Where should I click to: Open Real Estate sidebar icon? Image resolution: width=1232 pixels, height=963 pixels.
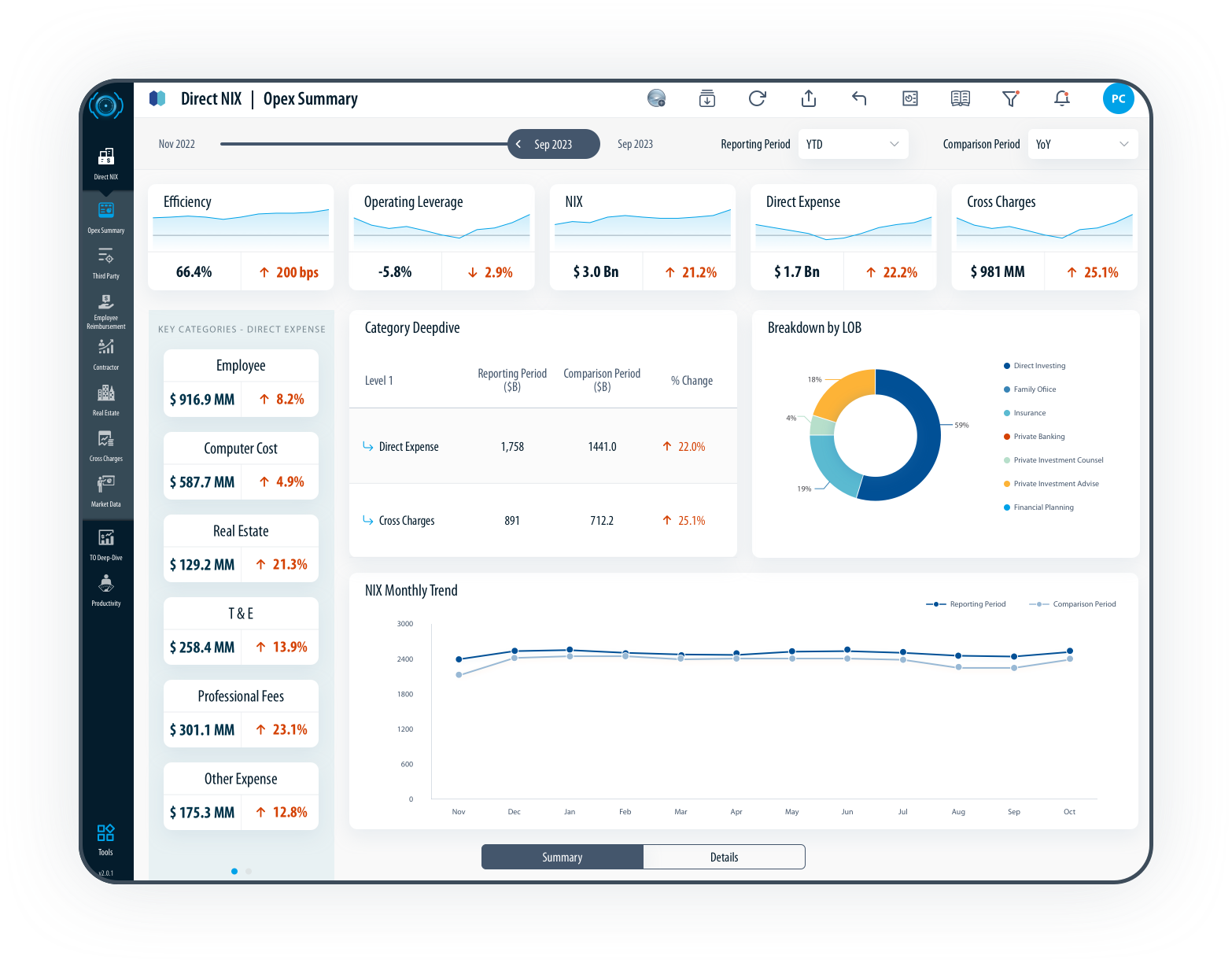point(106,399)
